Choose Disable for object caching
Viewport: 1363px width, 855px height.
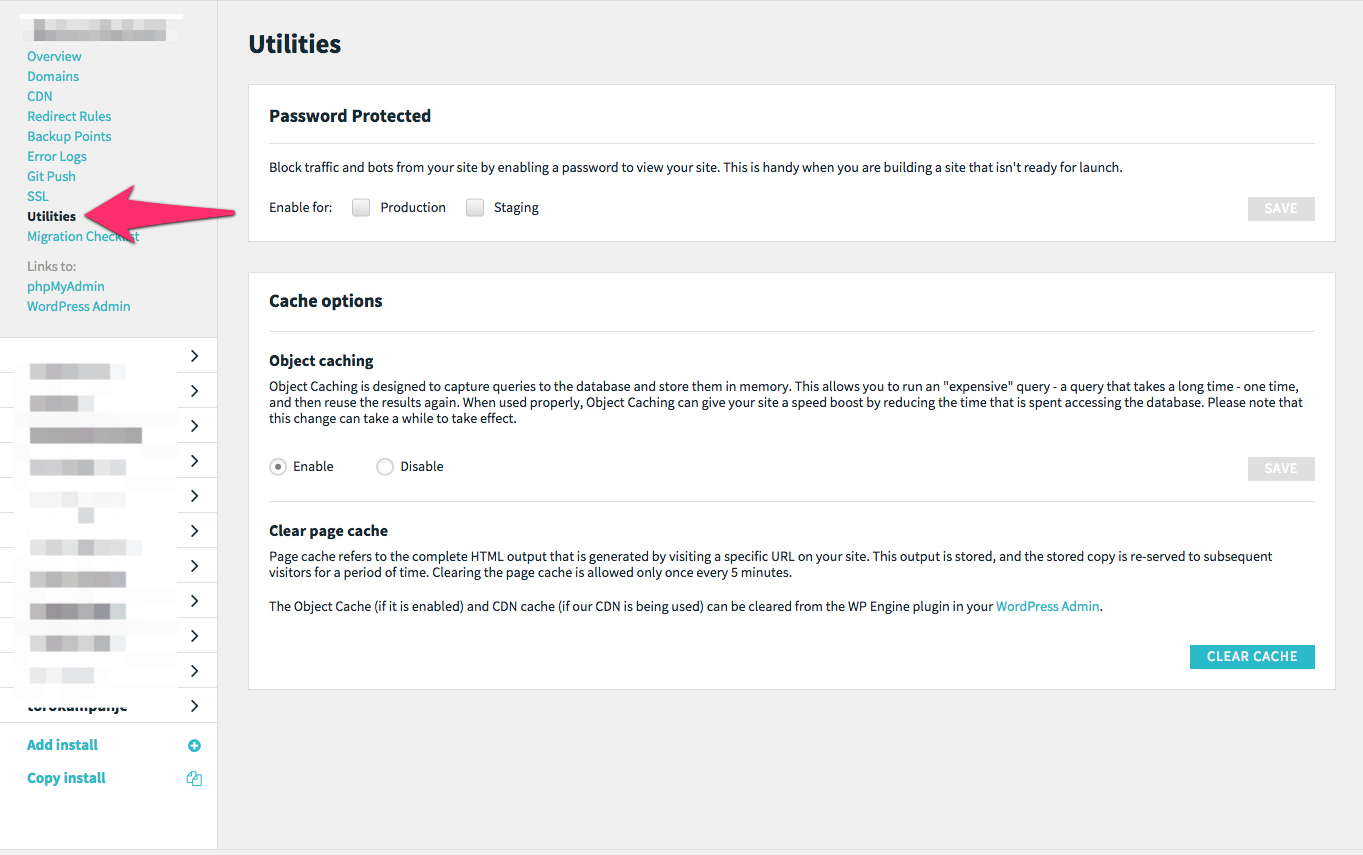(385, 467)
